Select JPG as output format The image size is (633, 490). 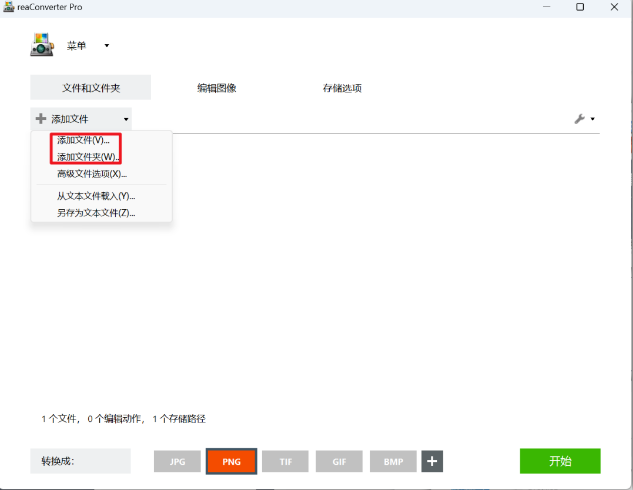[177, 462]
